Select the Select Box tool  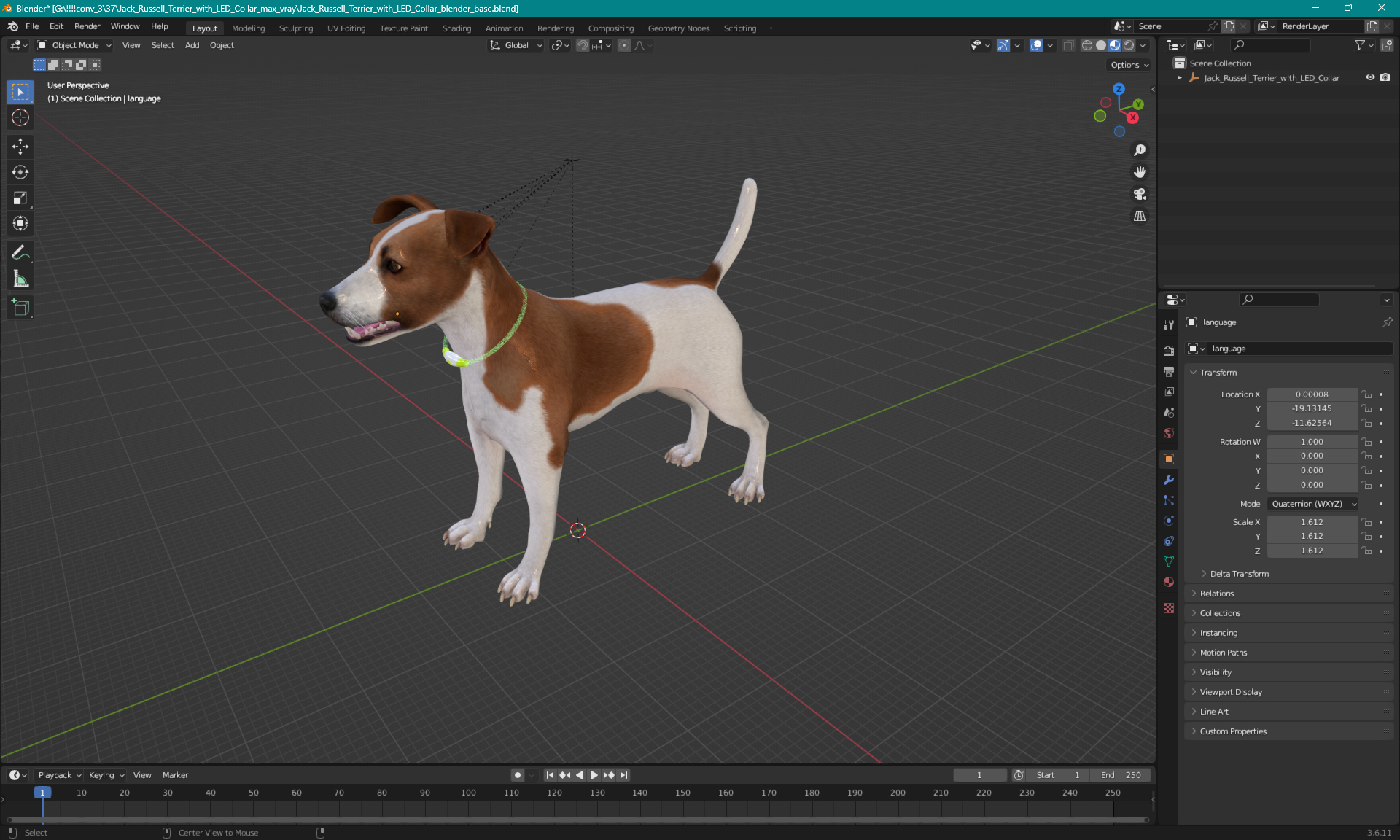tap(20, 92)
